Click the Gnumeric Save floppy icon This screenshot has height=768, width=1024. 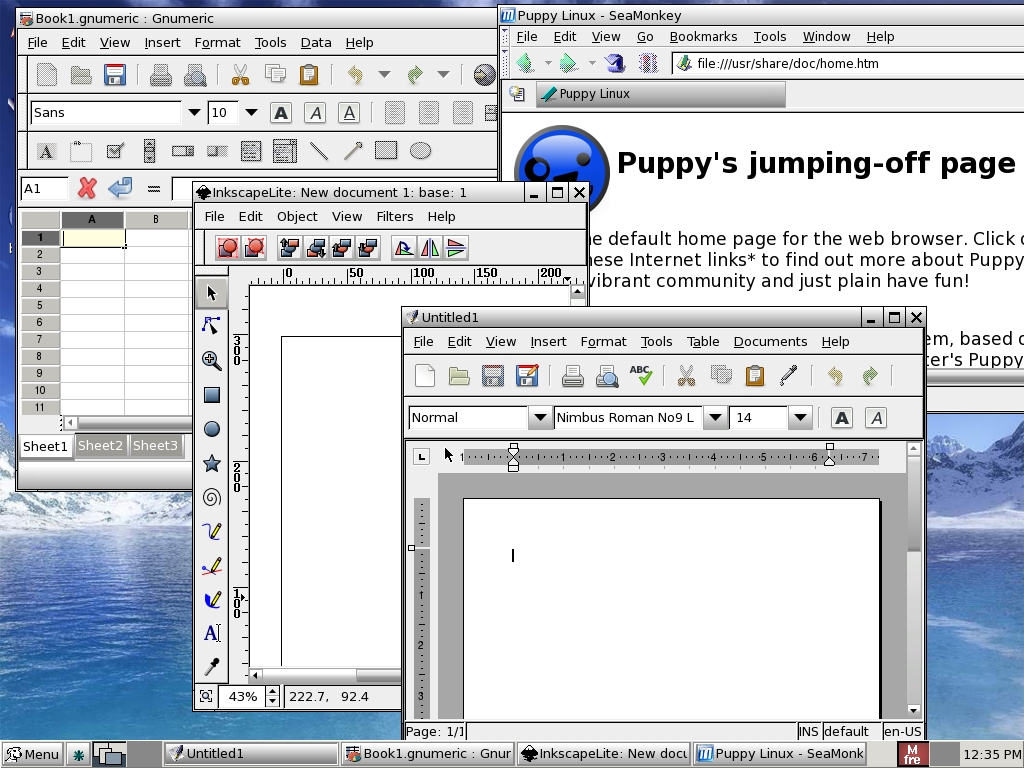[x=115, y=75]
